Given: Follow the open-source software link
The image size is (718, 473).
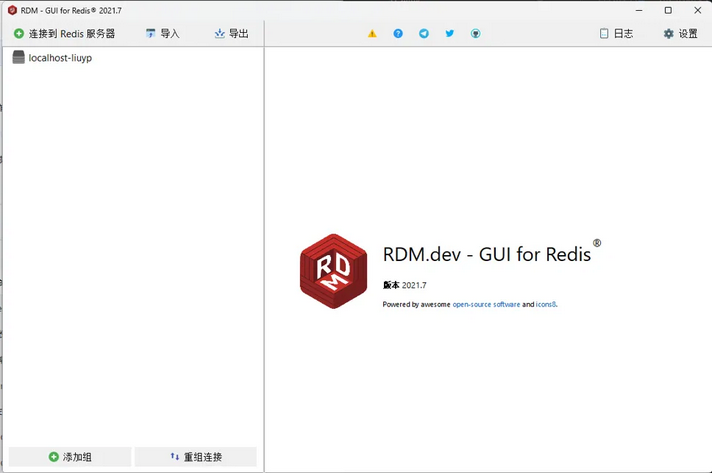Looking at the screenshot, I should (x=486, y=304).
